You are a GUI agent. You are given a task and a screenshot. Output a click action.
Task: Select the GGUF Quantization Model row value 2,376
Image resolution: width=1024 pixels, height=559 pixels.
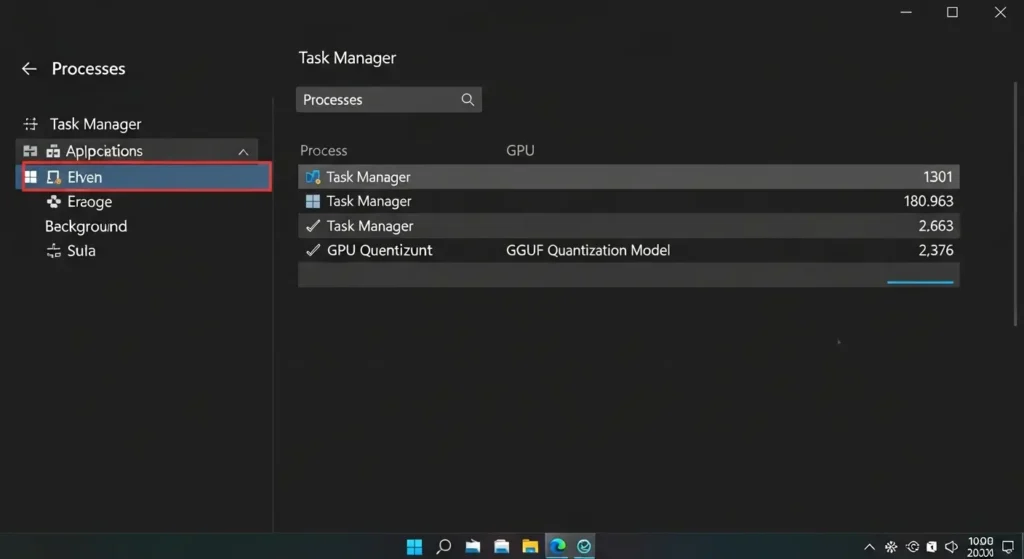pos(935,250)
